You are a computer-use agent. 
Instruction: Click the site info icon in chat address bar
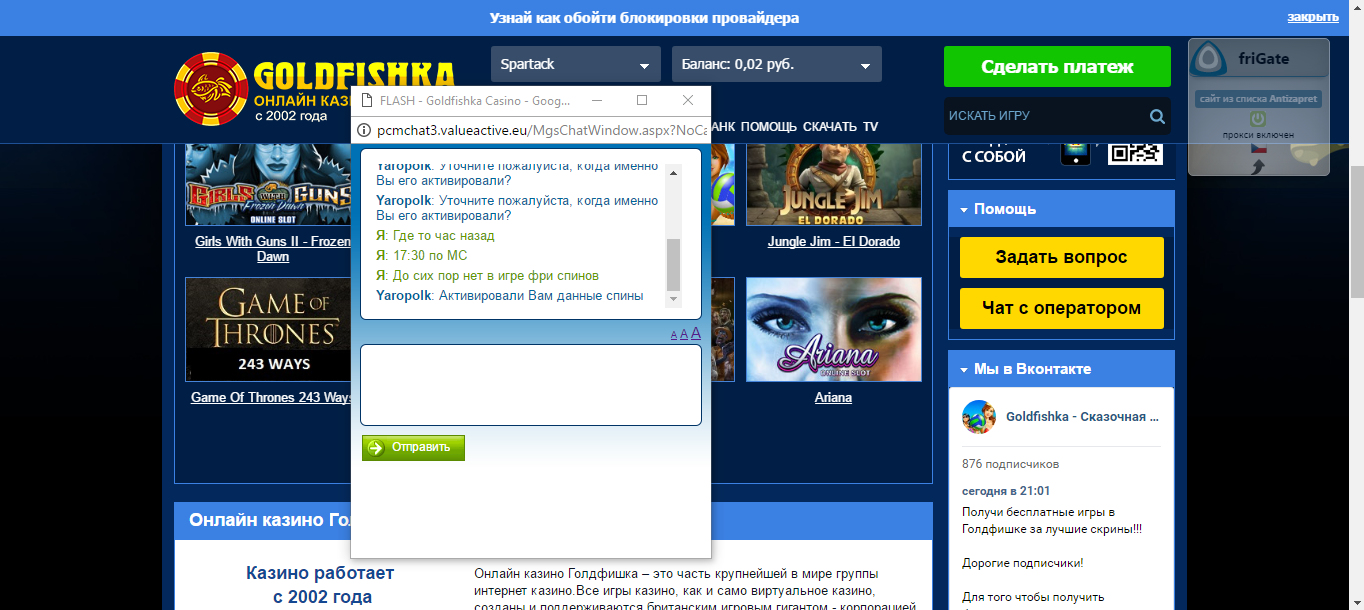[x=365, y=128]
